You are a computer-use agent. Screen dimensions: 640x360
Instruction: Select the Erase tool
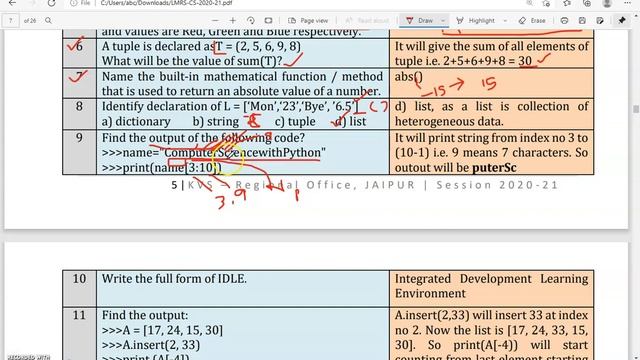[532, 20]
